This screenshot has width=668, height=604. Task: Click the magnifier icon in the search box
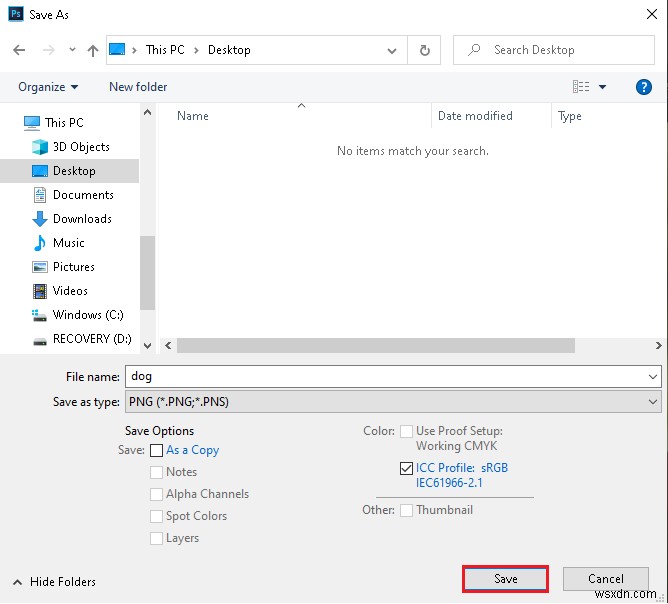[474, 50]
